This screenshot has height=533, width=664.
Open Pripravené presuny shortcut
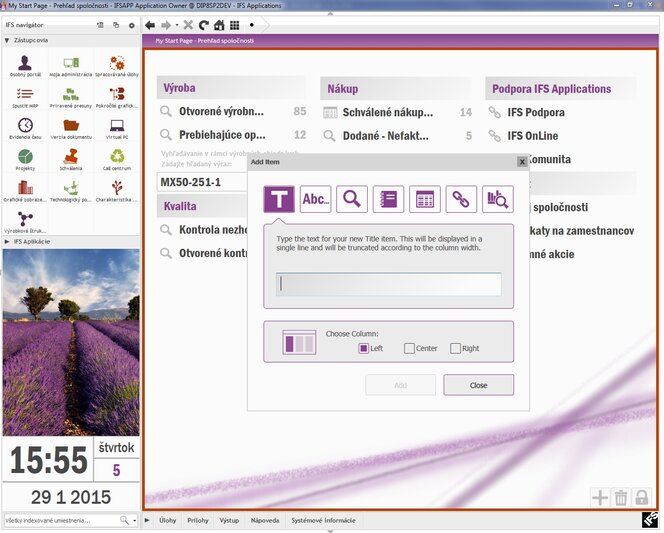click(x=71, y=97)
